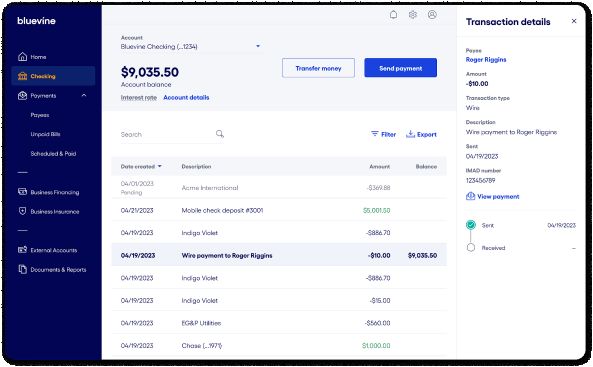Screen dimensions: 593x367
Task: Open External Accounts menu item
Action: click(54, 250)
